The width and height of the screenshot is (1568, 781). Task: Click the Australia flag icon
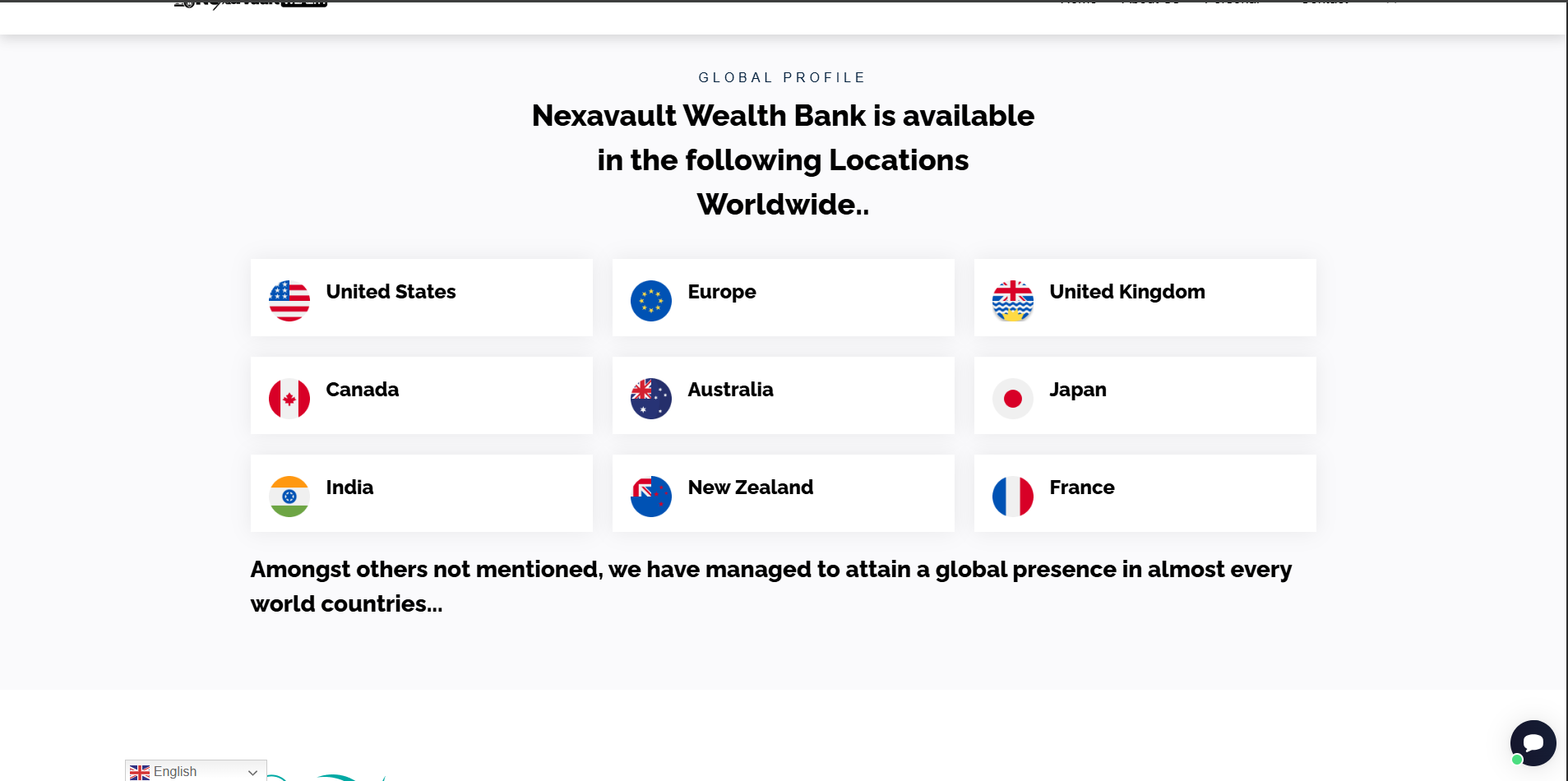click(x=651, y=399)
